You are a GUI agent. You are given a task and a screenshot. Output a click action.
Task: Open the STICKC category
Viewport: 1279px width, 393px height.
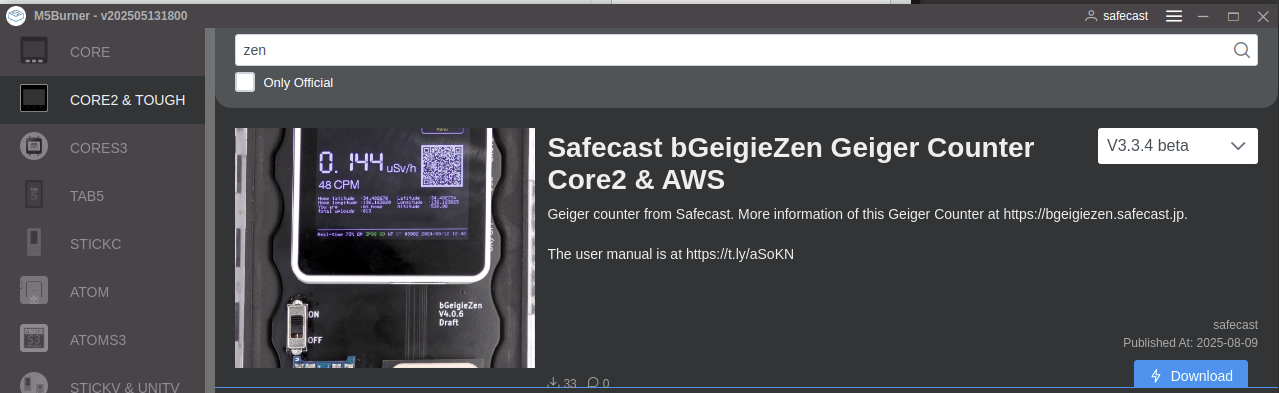(x=102, y=244)
